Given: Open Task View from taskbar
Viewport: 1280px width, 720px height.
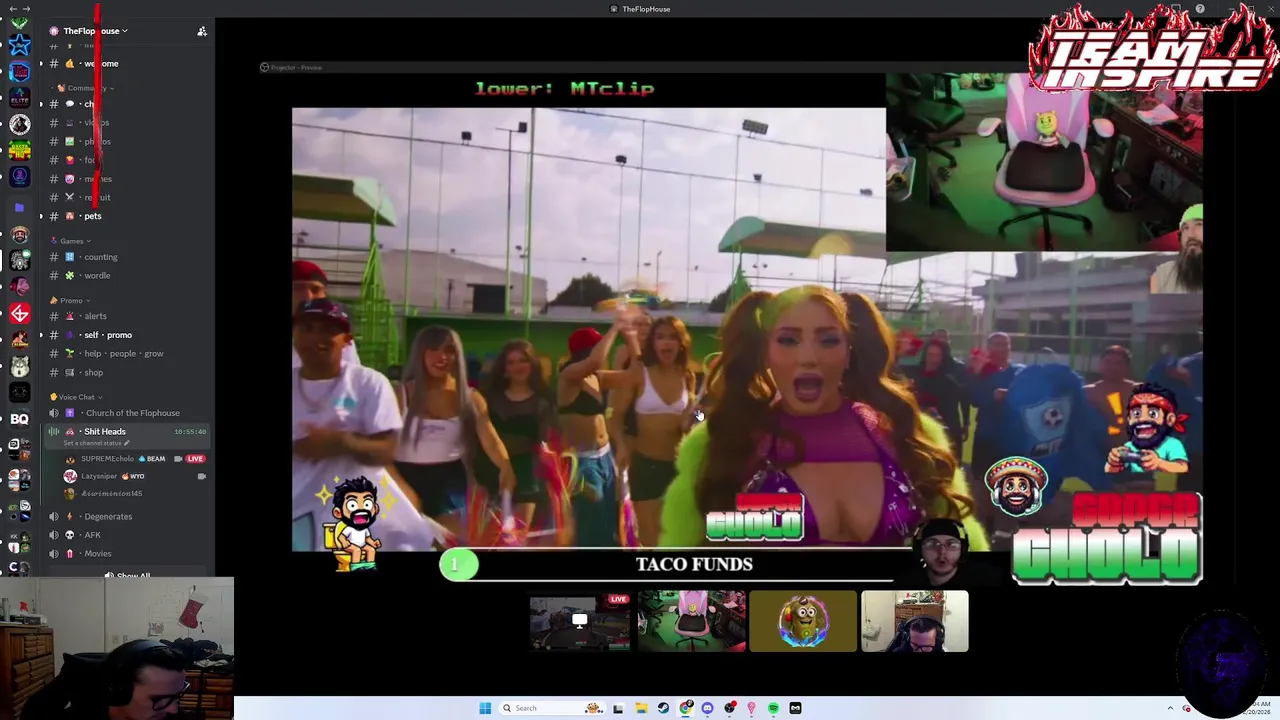Looking at the screenshot, I should 618,708.
